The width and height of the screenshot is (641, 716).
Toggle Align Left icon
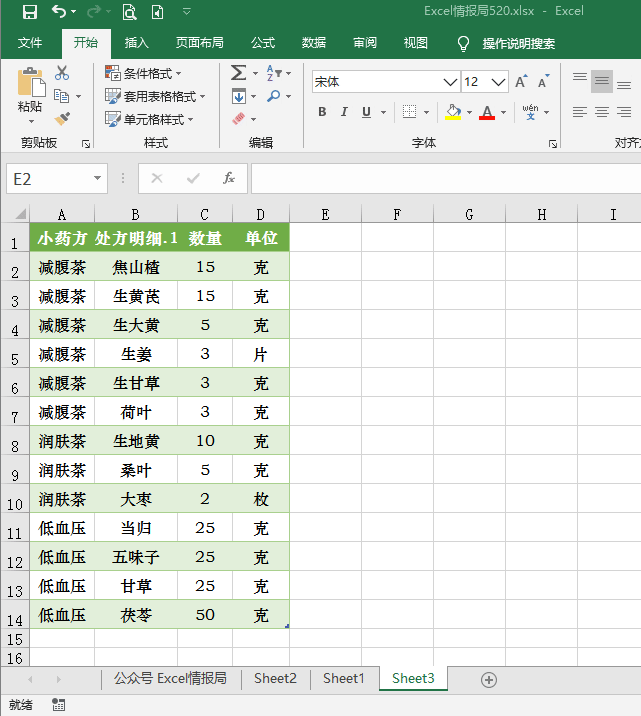pos(580,112)
